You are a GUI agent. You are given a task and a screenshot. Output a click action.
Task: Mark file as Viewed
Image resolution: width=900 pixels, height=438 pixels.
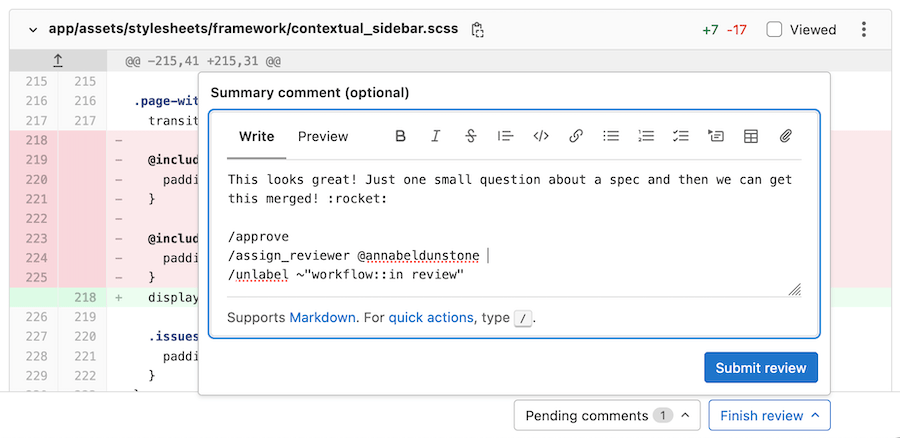pyautogui.click(x=774, y=30)
